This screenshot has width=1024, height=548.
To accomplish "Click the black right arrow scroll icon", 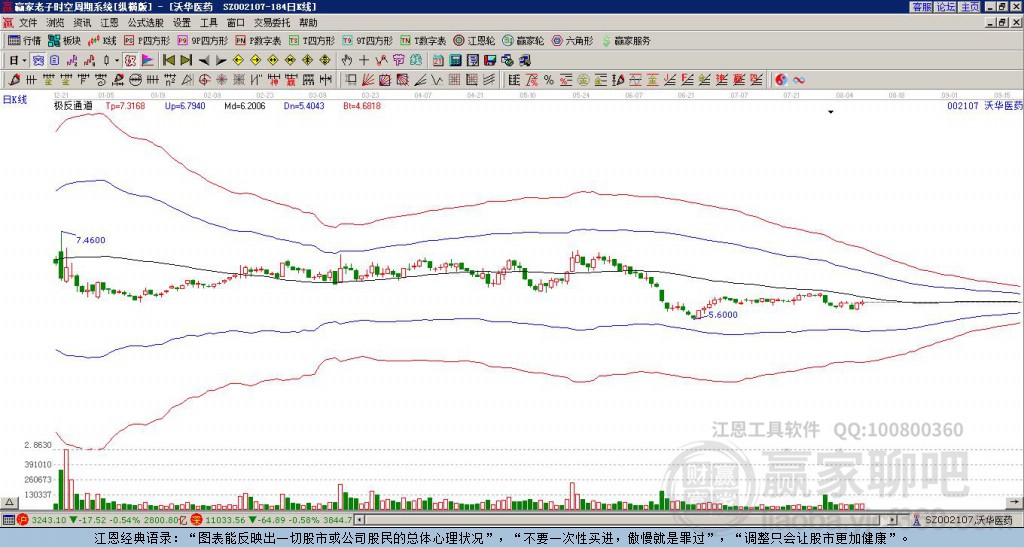I will pos(221,61).
